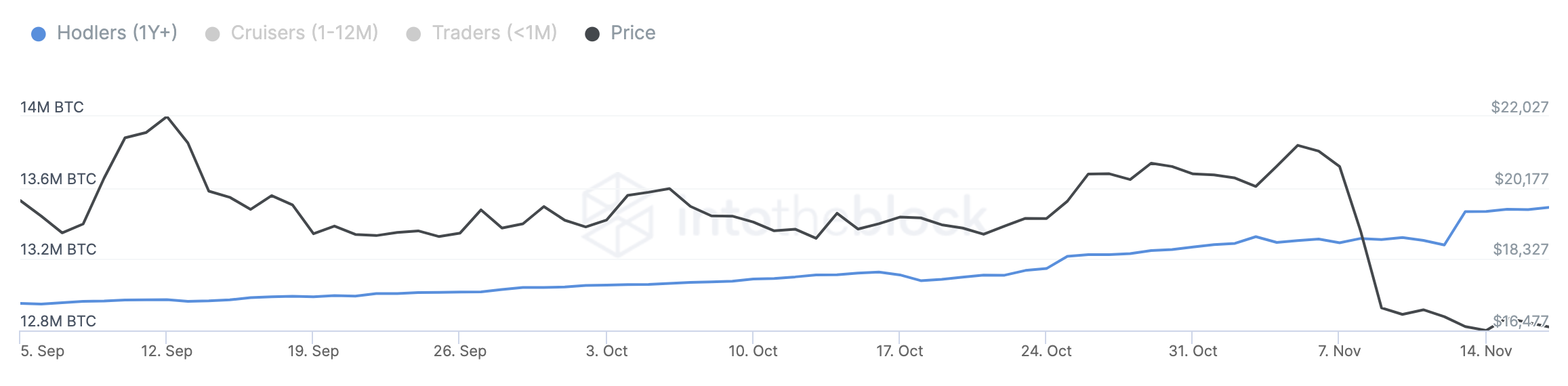Click the 5. Sep date label
This screenshot has height=386, width=1568.
[42, 351]
